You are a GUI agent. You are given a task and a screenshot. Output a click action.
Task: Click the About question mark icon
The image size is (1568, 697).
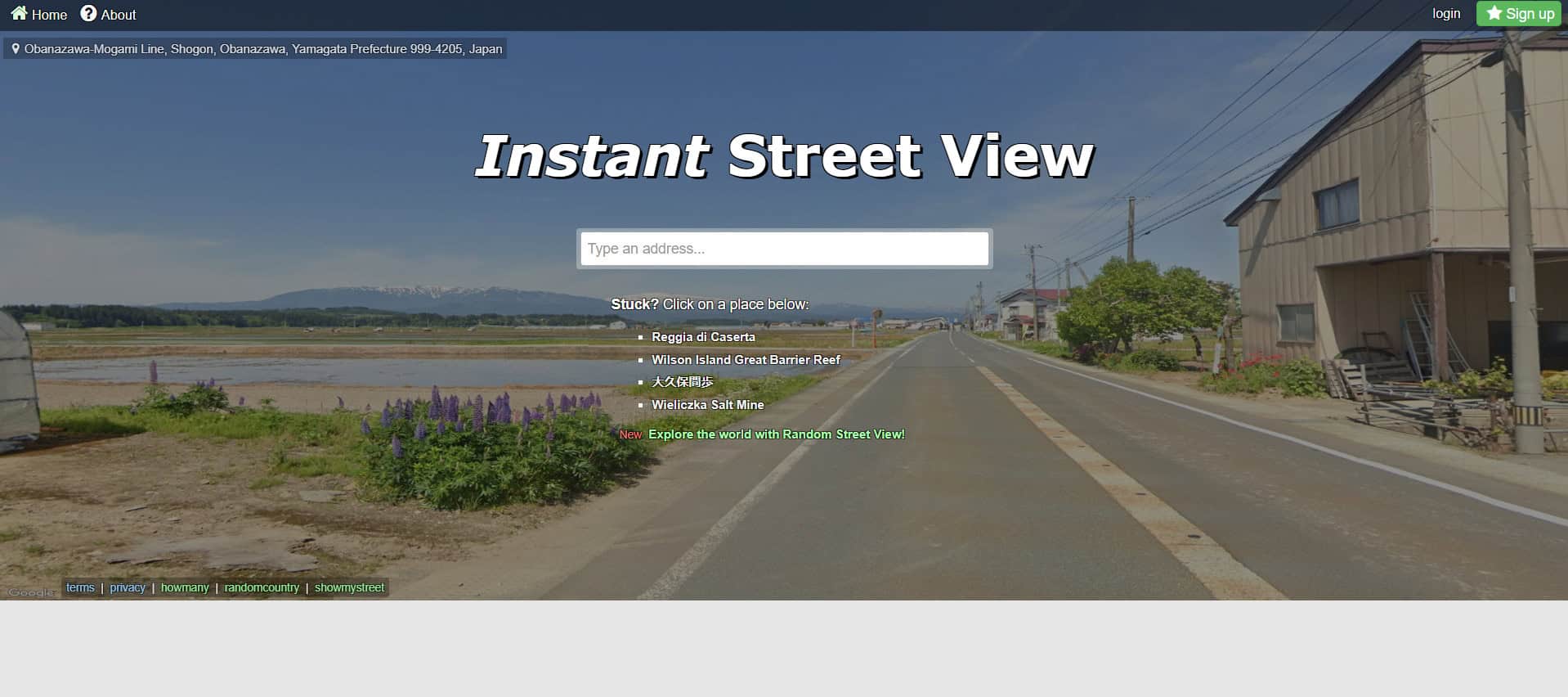point(88,13)
